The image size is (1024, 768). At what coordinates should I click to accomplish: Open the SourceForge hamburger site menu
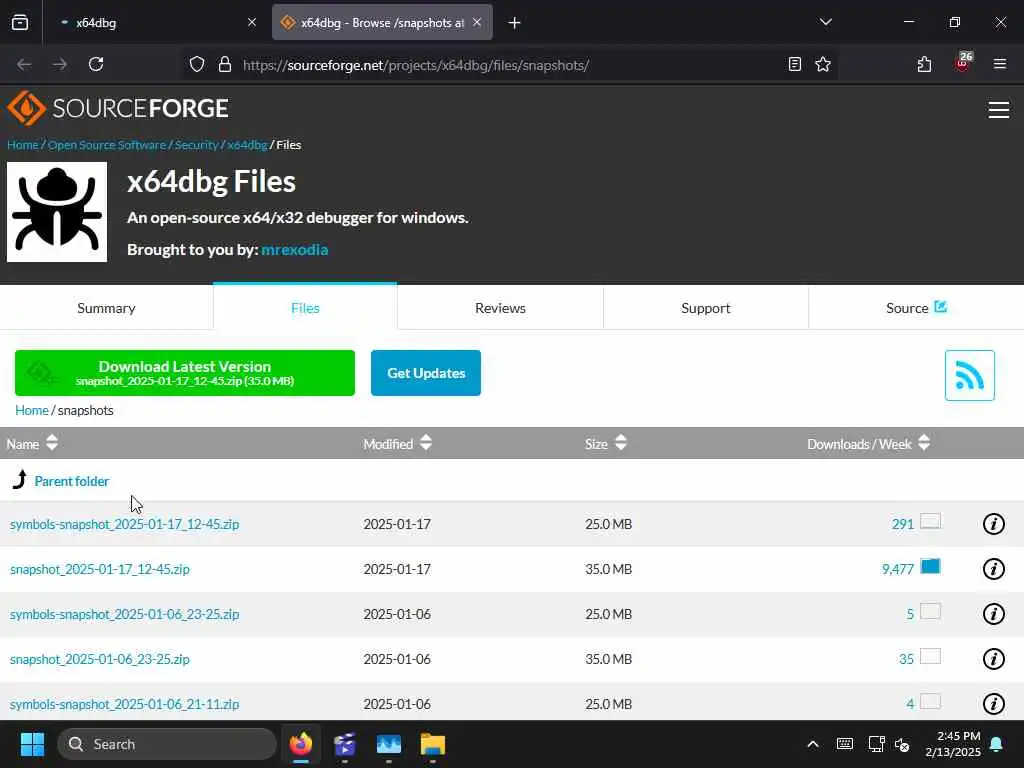(999, 110)
